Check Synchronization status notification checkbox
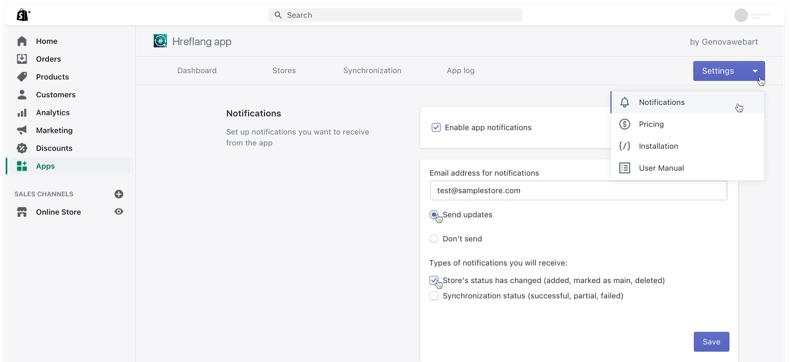The width and height of the screenshot is (790, 362). (x=434, y=296)
